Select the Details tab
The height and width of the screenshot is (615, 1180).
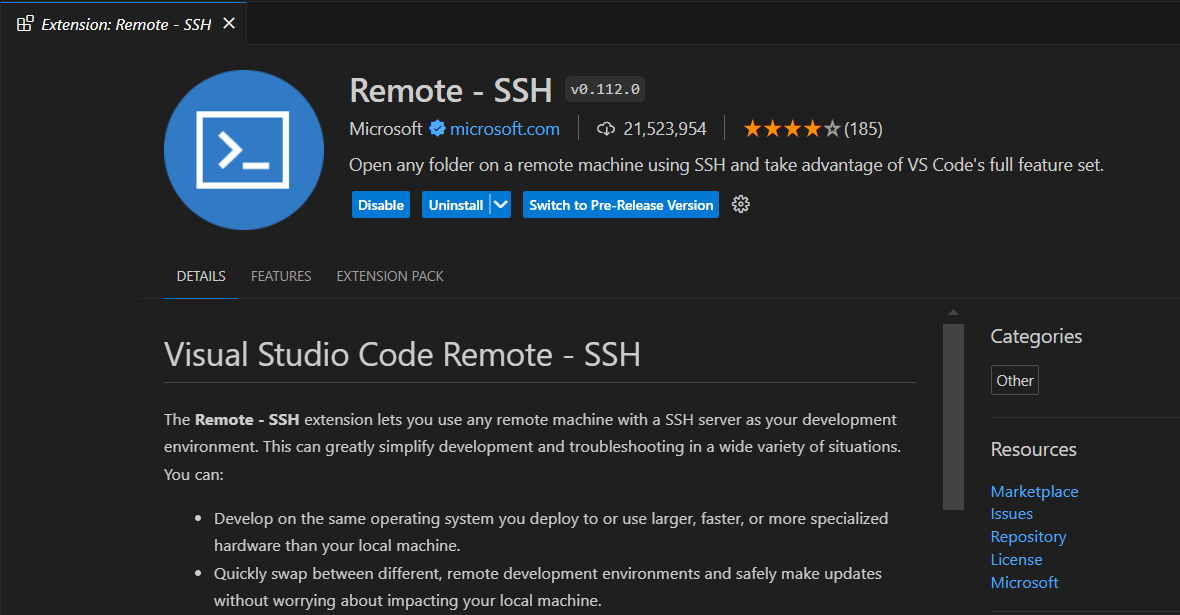201,276
